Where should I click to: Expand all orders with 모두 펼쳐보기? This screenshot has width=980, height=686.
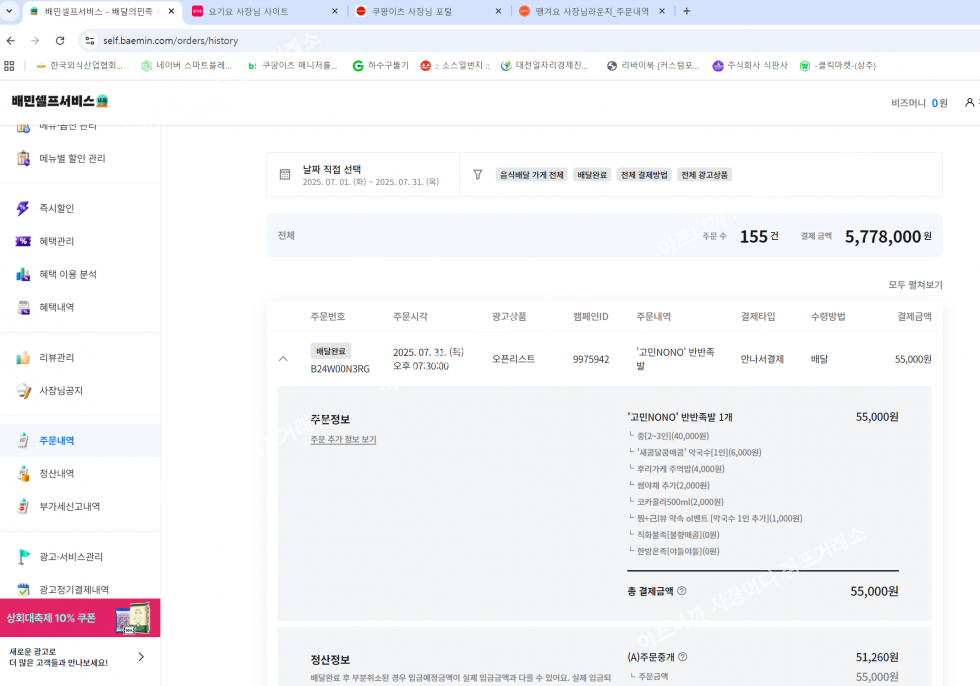tap(914, 285)
